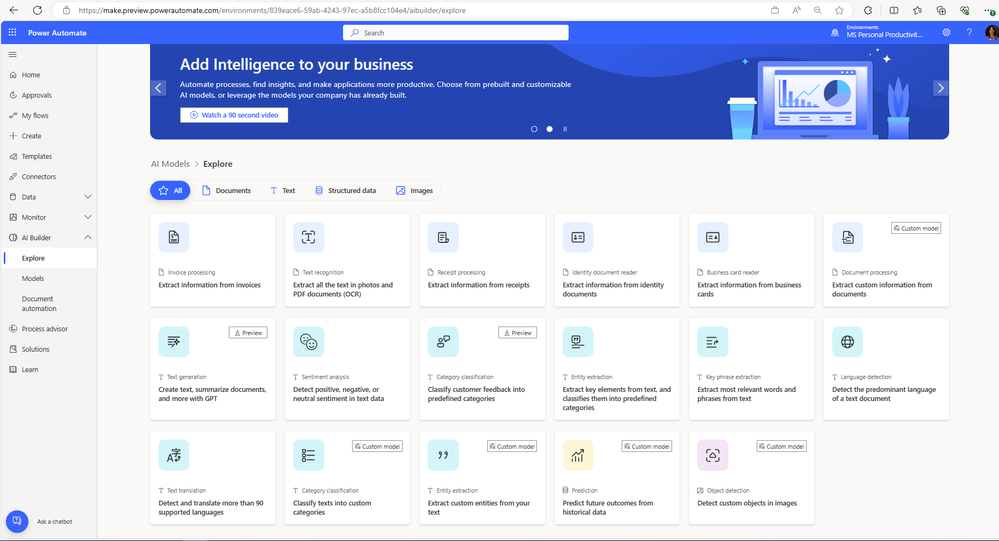Open the Environments picker
The width and height of the screenshot is (999, 541).
877,32
